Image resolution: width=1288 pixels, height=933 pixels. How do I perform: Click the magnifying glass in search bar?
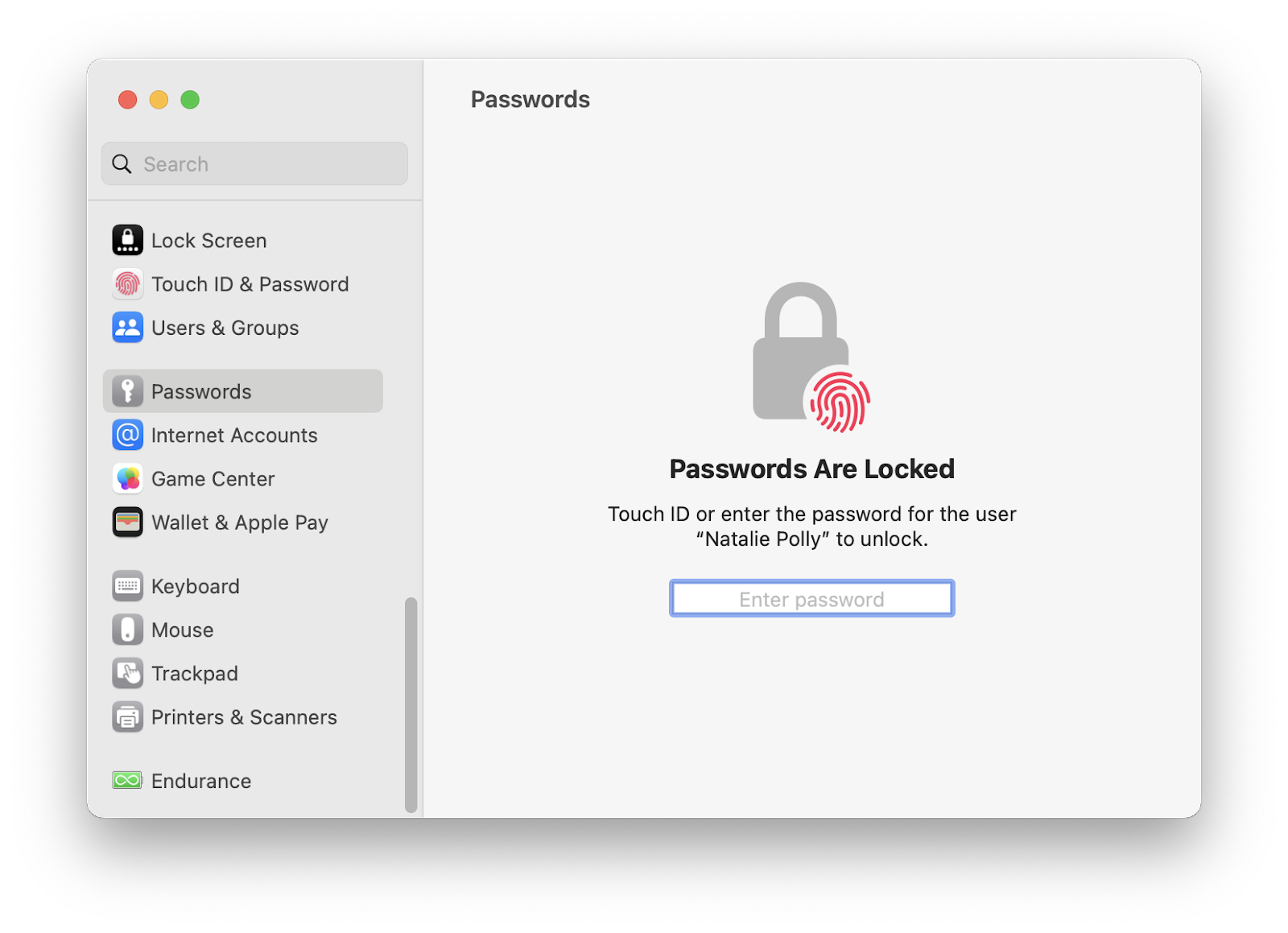click(x=122, y=163)
